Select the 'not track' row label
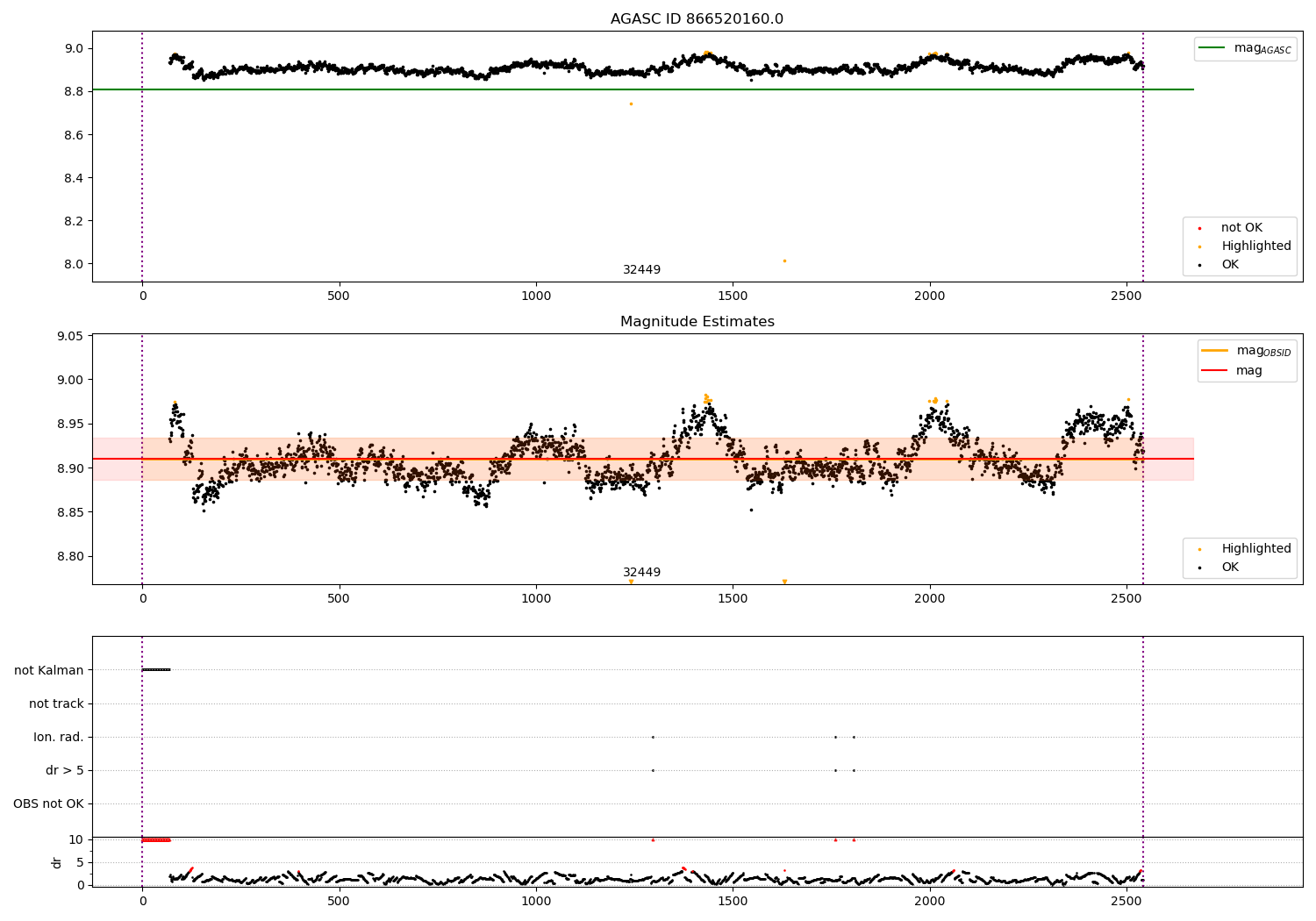Screen dimensions: 1316x921 [x=56, y=703]
